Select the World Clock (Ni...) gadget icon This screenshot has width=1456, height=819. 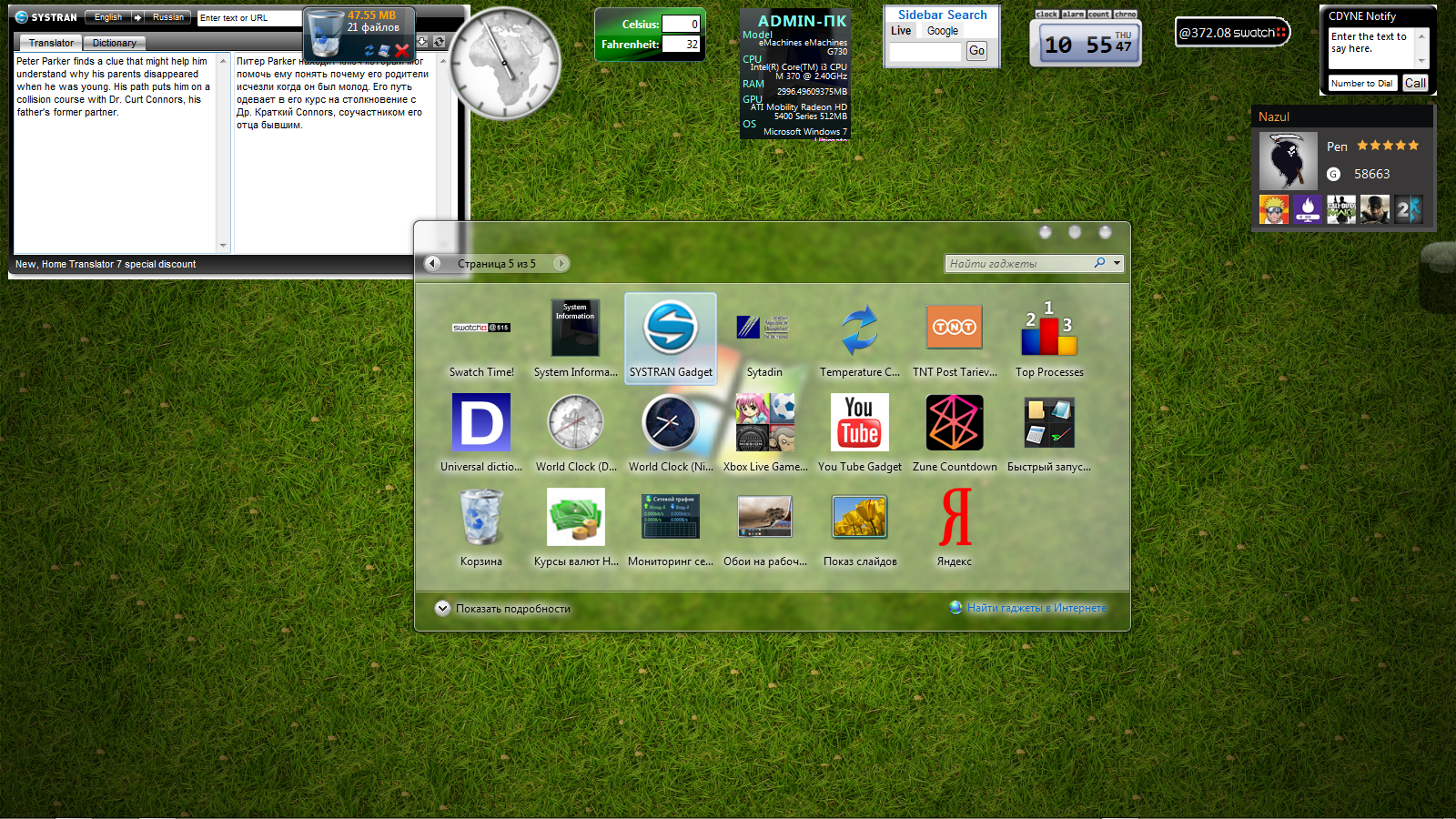tap(670, 423)
